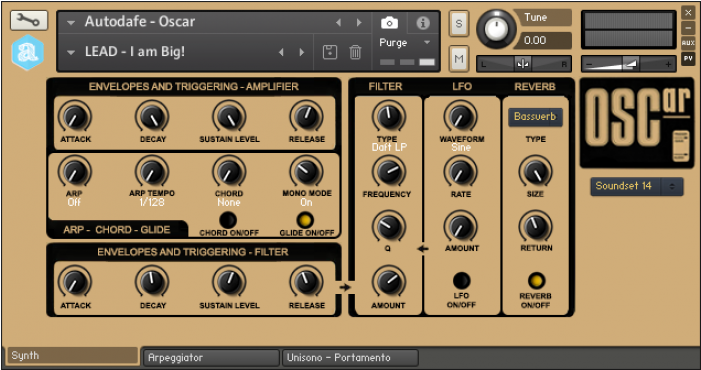The width and height of the screenshot is (701, 370).
Task: Toggle GLIDE ON/OFF LED button
Action: (x=306, y=220)
